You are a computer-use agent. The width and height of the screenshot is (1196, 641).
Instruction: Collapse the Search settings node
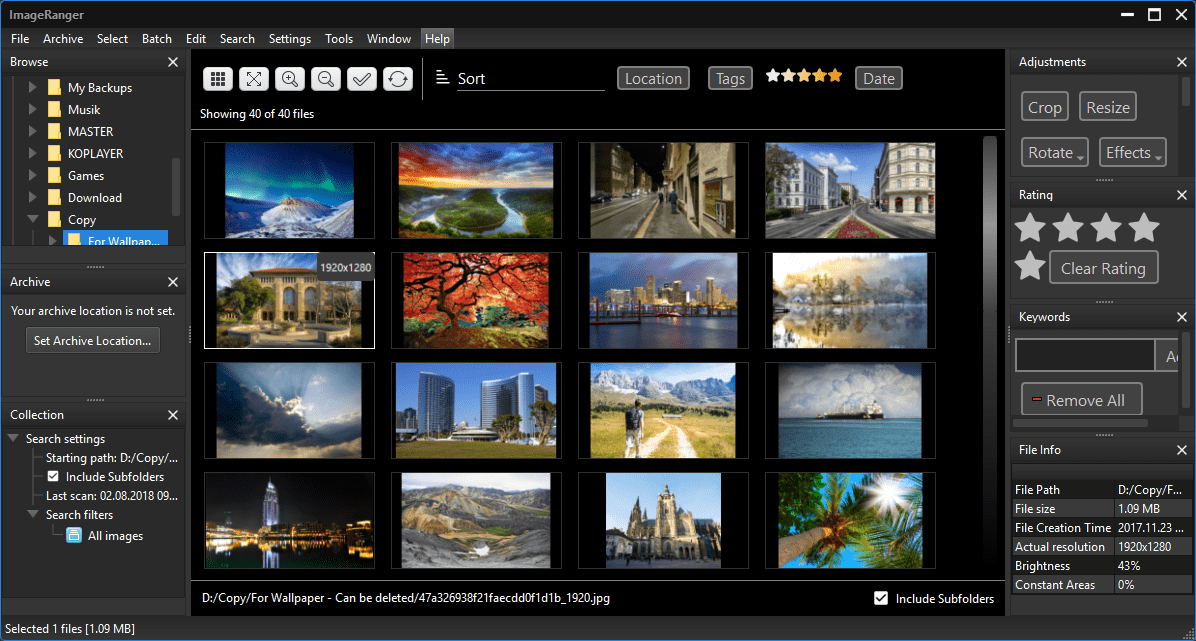pos(14,438)
